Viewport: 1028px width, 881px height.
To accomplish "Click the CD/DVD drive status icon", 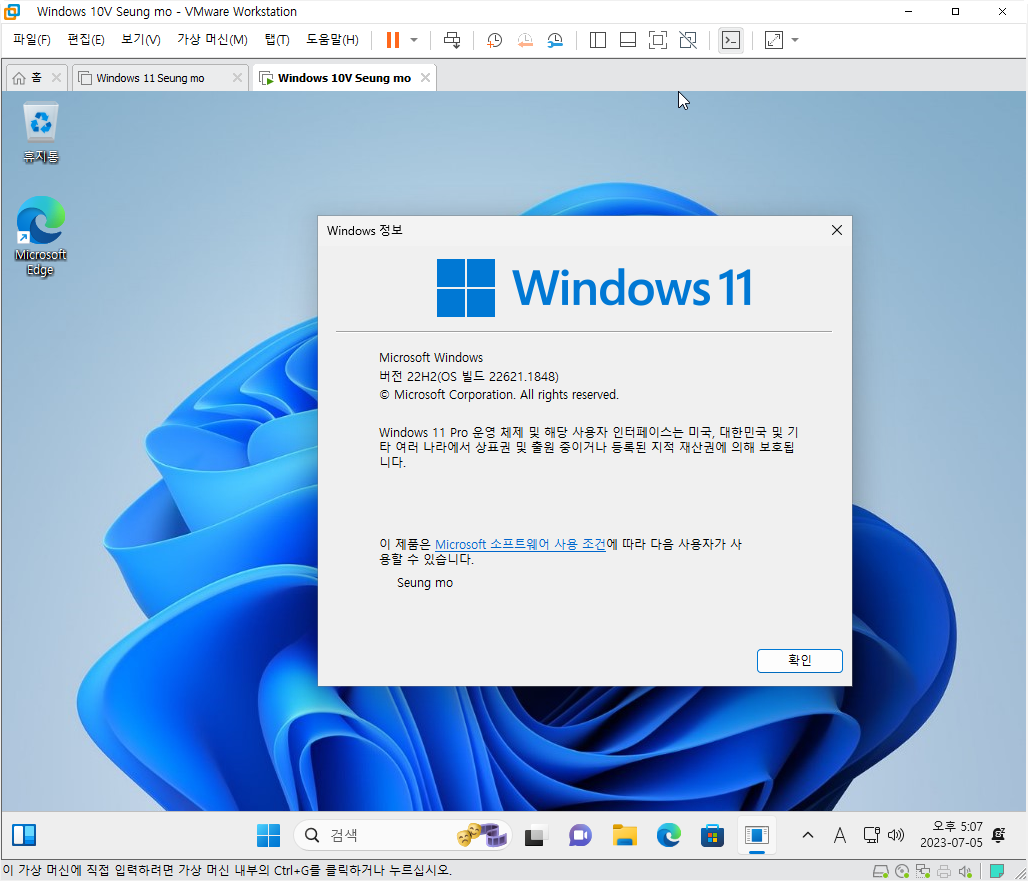I will coord(901,871).
